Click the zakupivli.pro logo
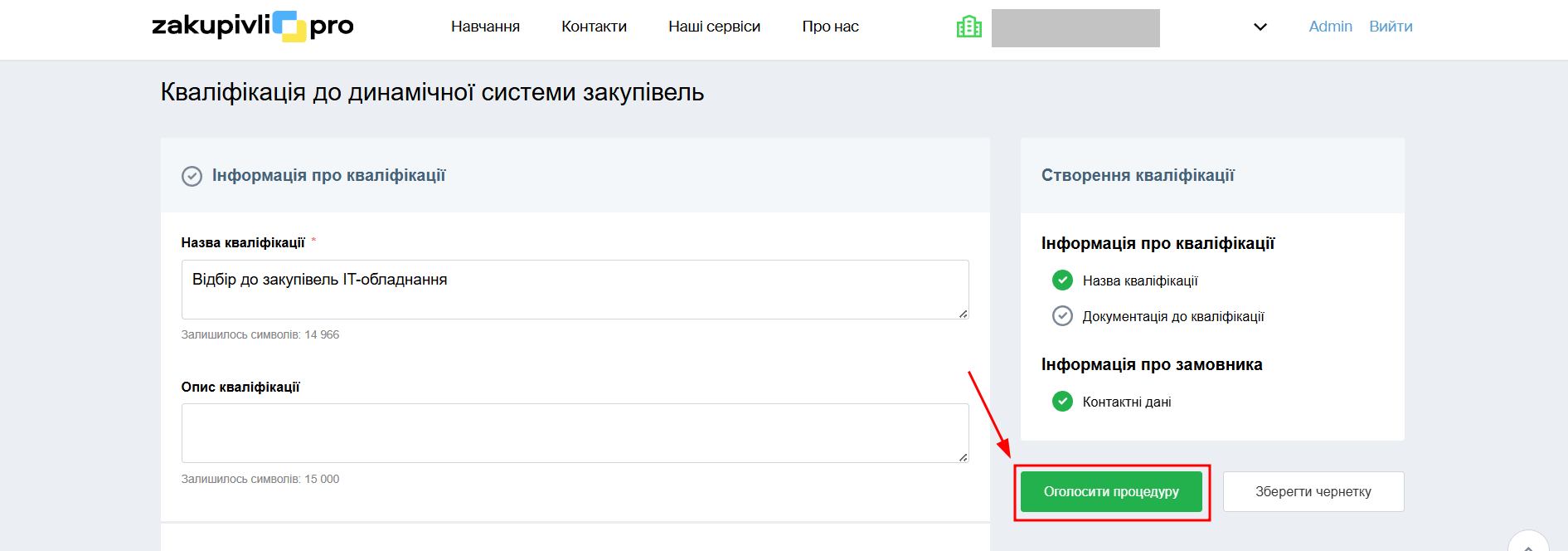1568x551 pixels. [253, 27]
